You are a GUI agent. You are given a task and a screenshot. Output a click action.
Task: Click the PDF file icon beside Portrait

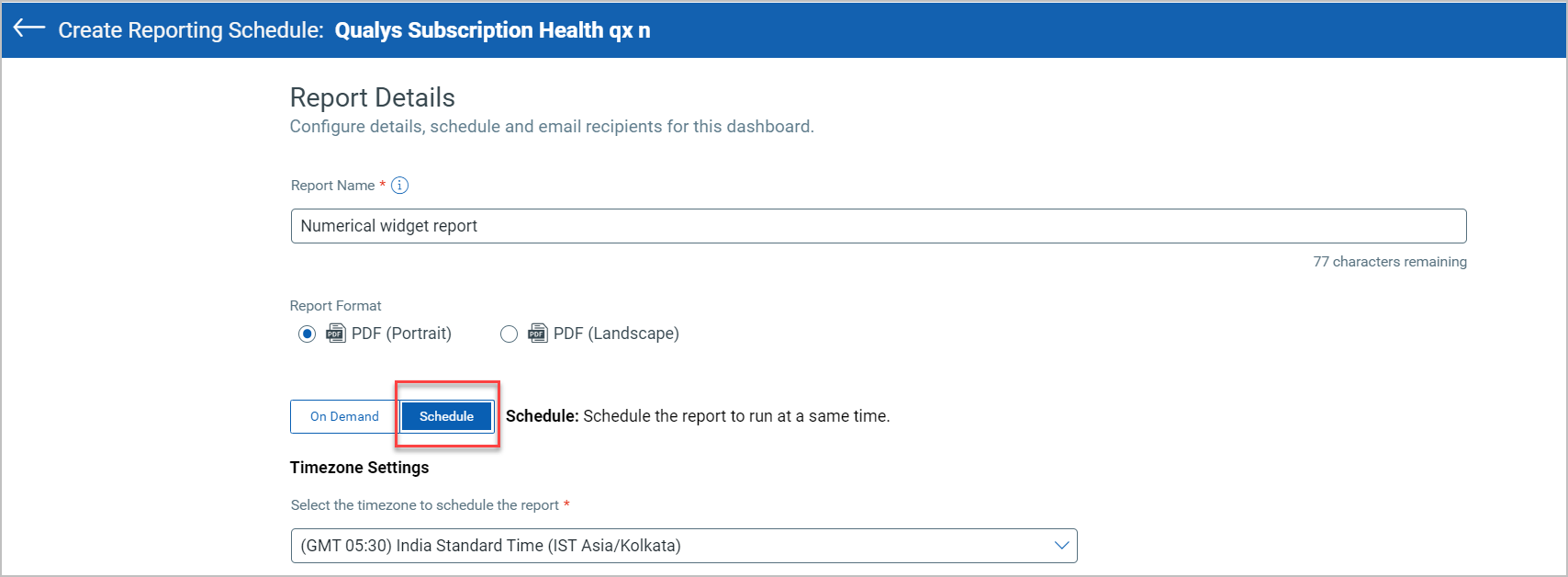(x=336, y=334)
